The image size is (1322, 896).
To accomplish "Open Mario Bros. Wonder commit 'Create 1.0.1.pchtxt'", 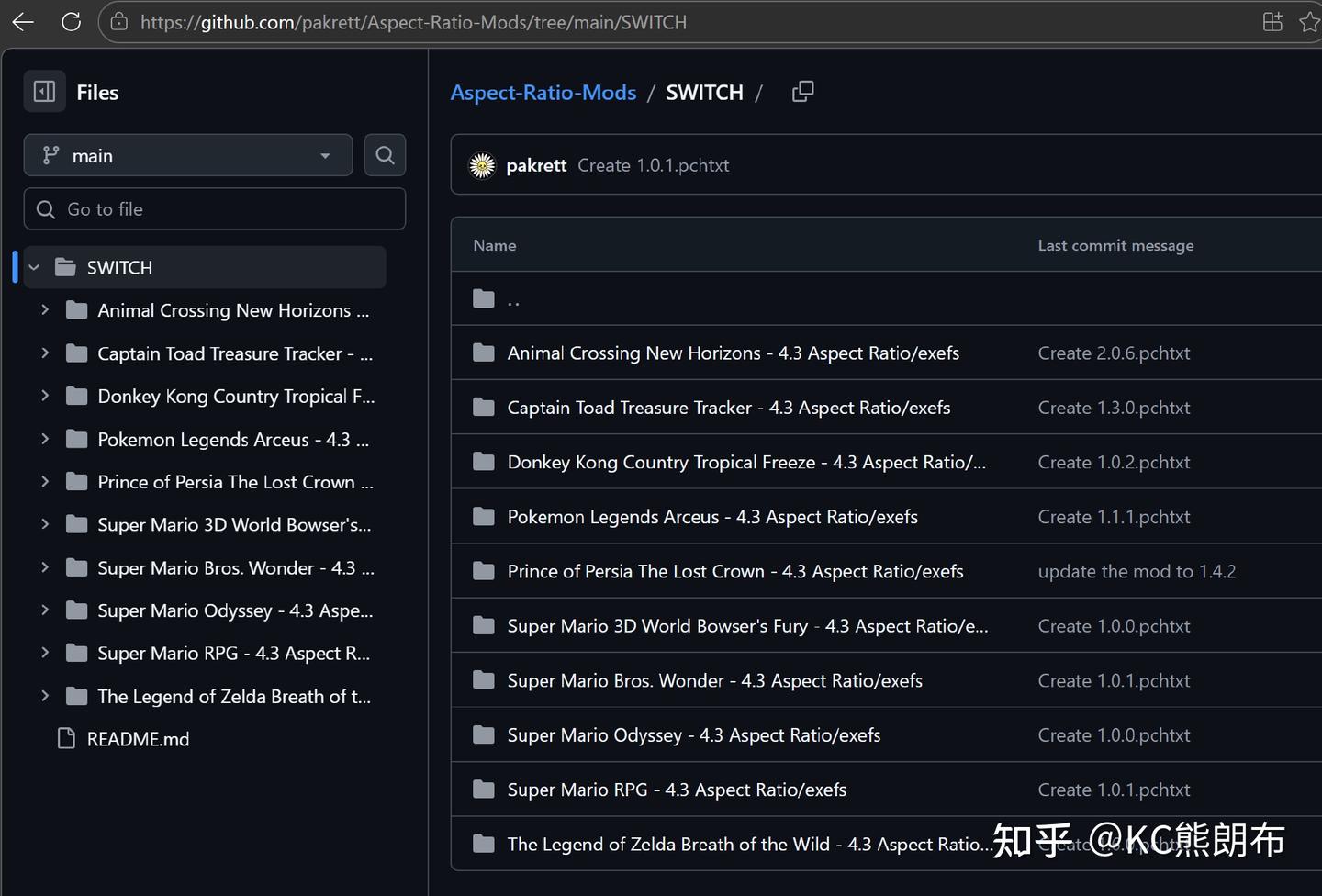I will click(x=1114, y=680).
